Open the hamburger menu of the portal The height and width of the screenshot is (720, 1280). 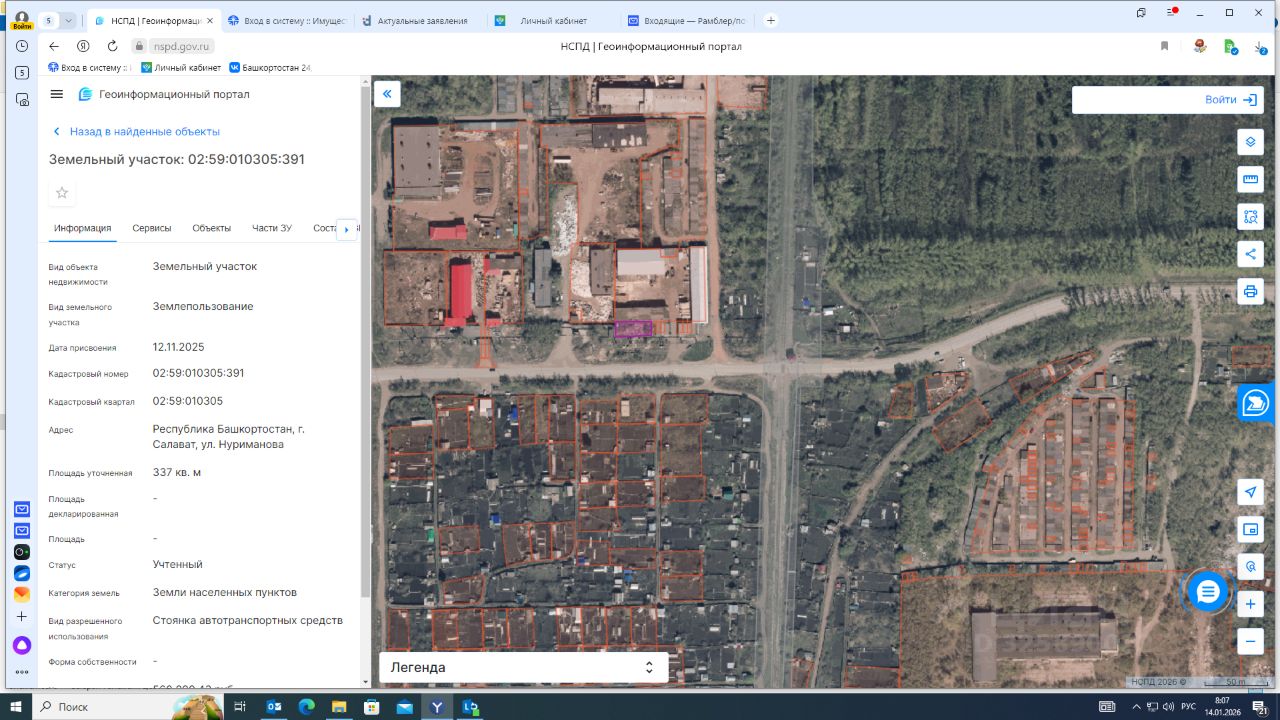click(x=57, y=94)
